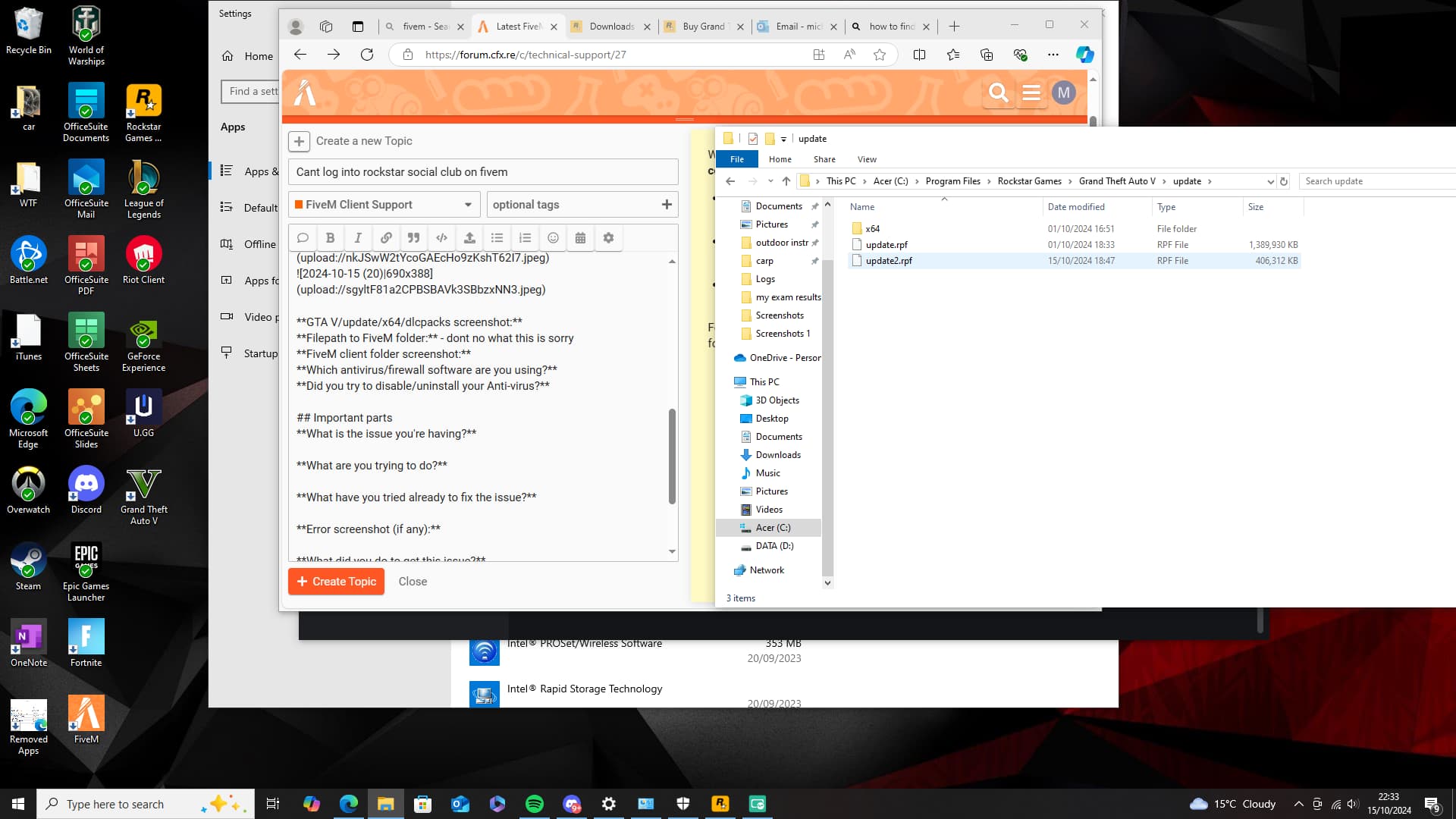Expand breadcrumb arrow after Program Files
Screen dimensions: 1456x819
pyautogui.click(x=989, y=181)
